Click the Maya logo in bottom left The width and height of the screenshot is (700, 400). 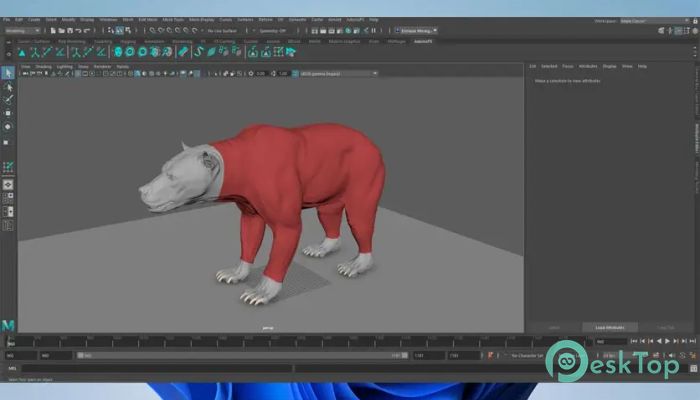click(8, 325)
